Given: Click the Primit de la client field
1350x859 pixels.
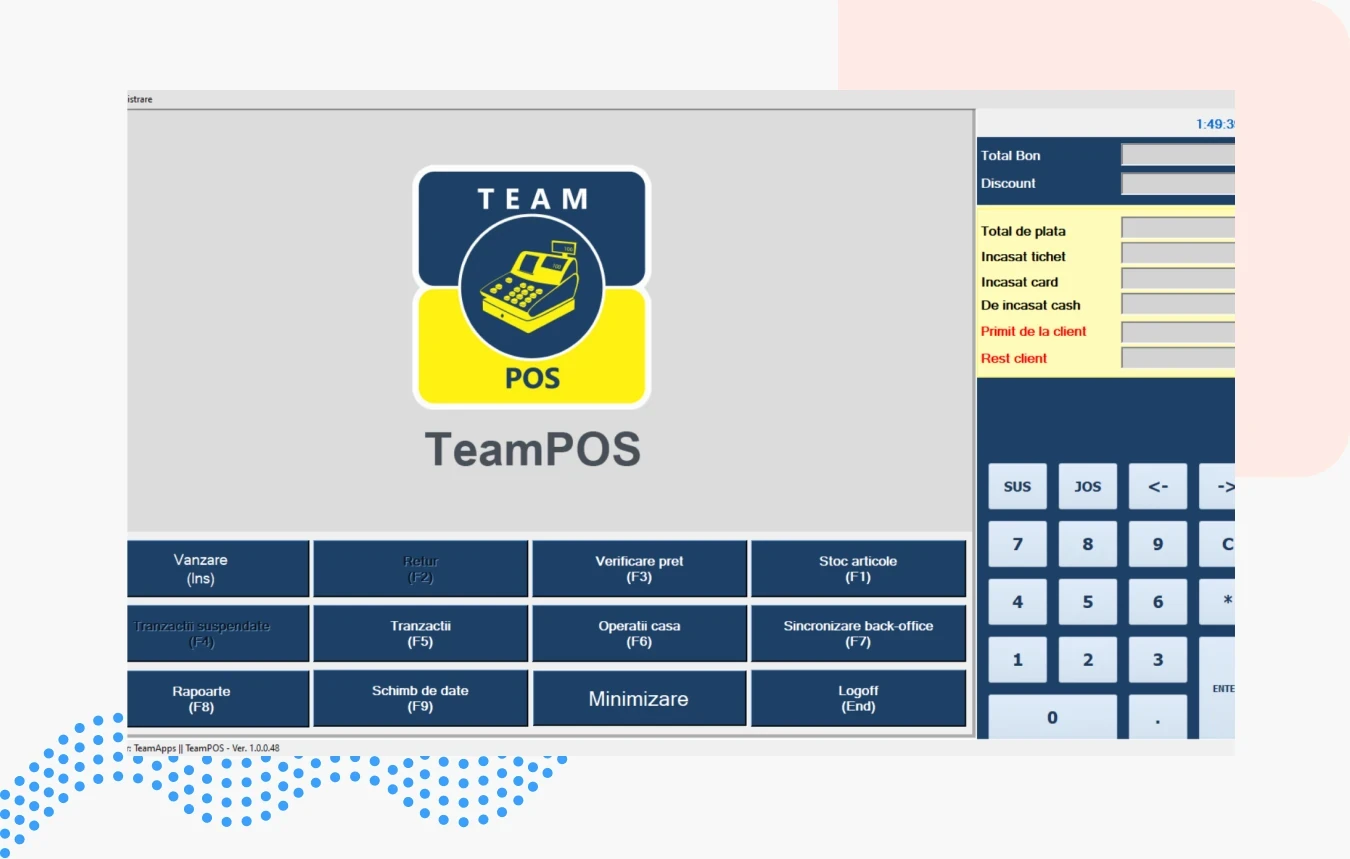Looking at the screenshot, I should tap(1178, 332).
